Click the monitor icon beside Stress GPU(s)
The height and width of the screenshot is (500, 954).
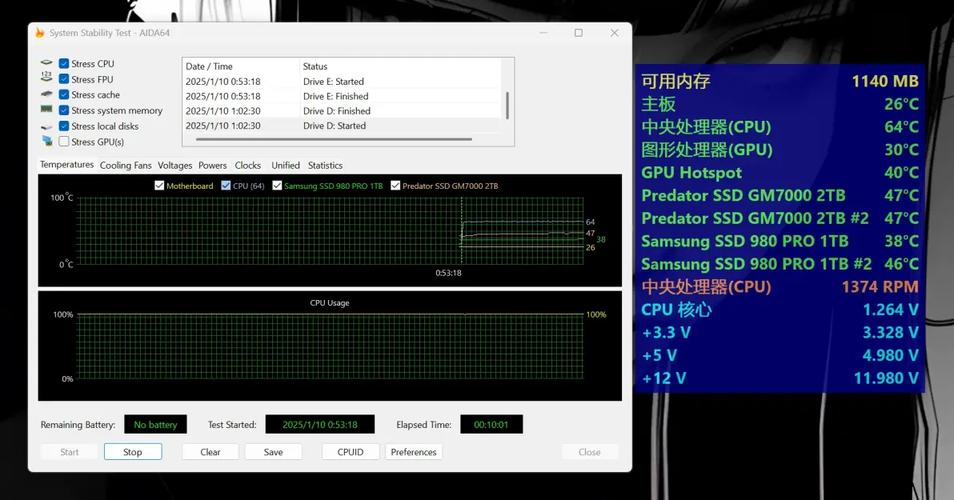tap(47, 141)
